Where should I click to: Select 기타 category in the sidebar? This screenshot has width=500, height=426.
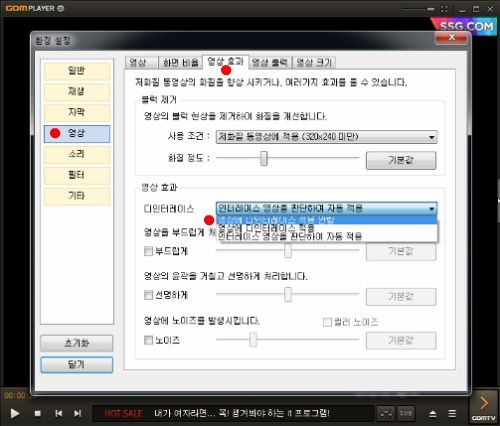pyautogui.click(x=77, y=196)
